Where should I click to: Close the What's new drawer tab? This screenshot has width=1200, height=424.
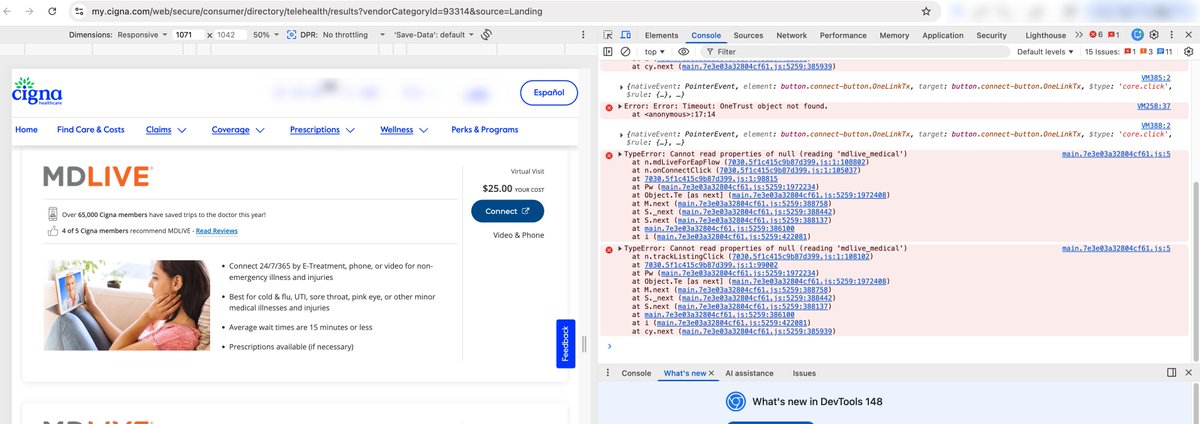(x=712, y=373)
